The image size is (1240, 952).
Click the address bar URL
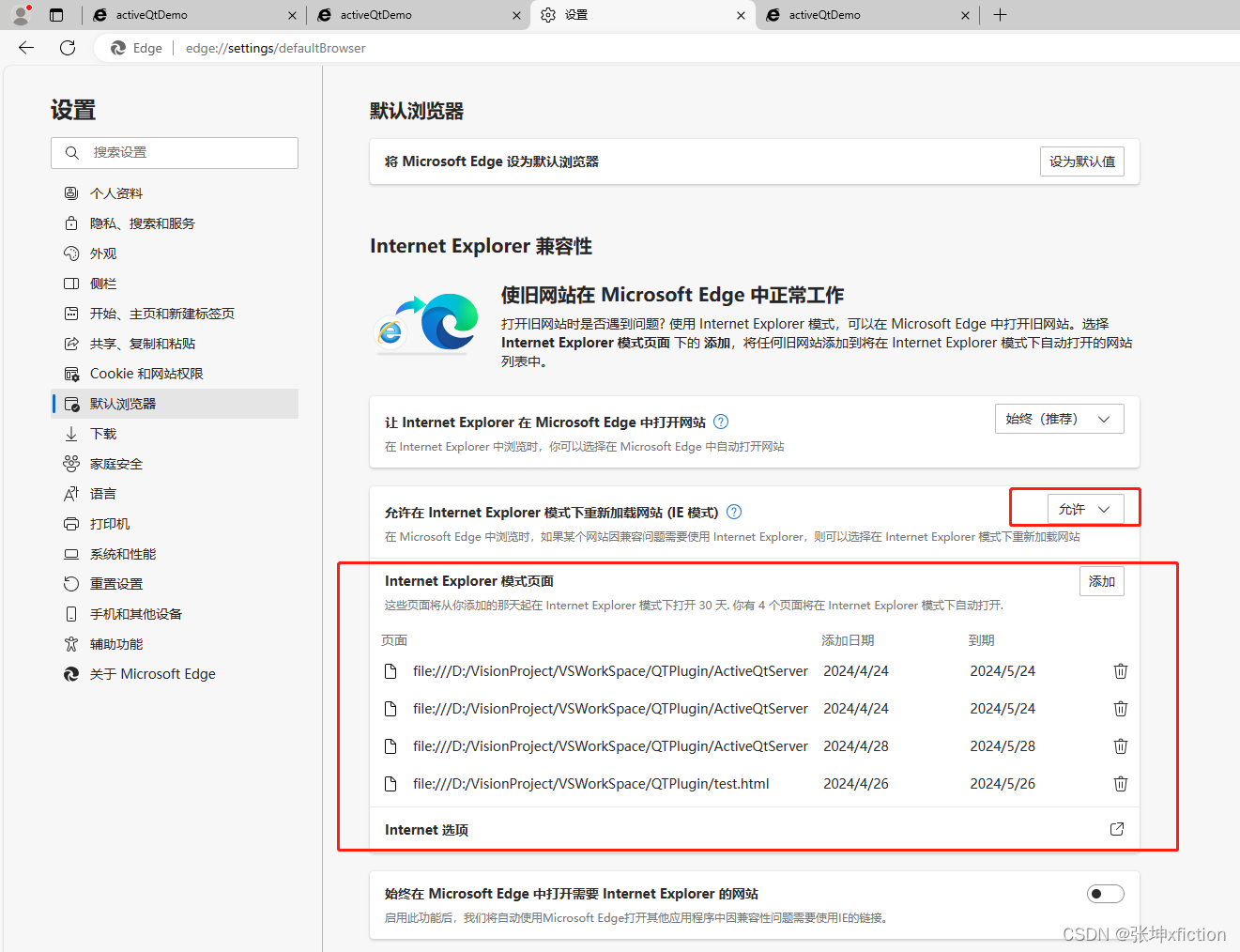(x=276, y=48)
